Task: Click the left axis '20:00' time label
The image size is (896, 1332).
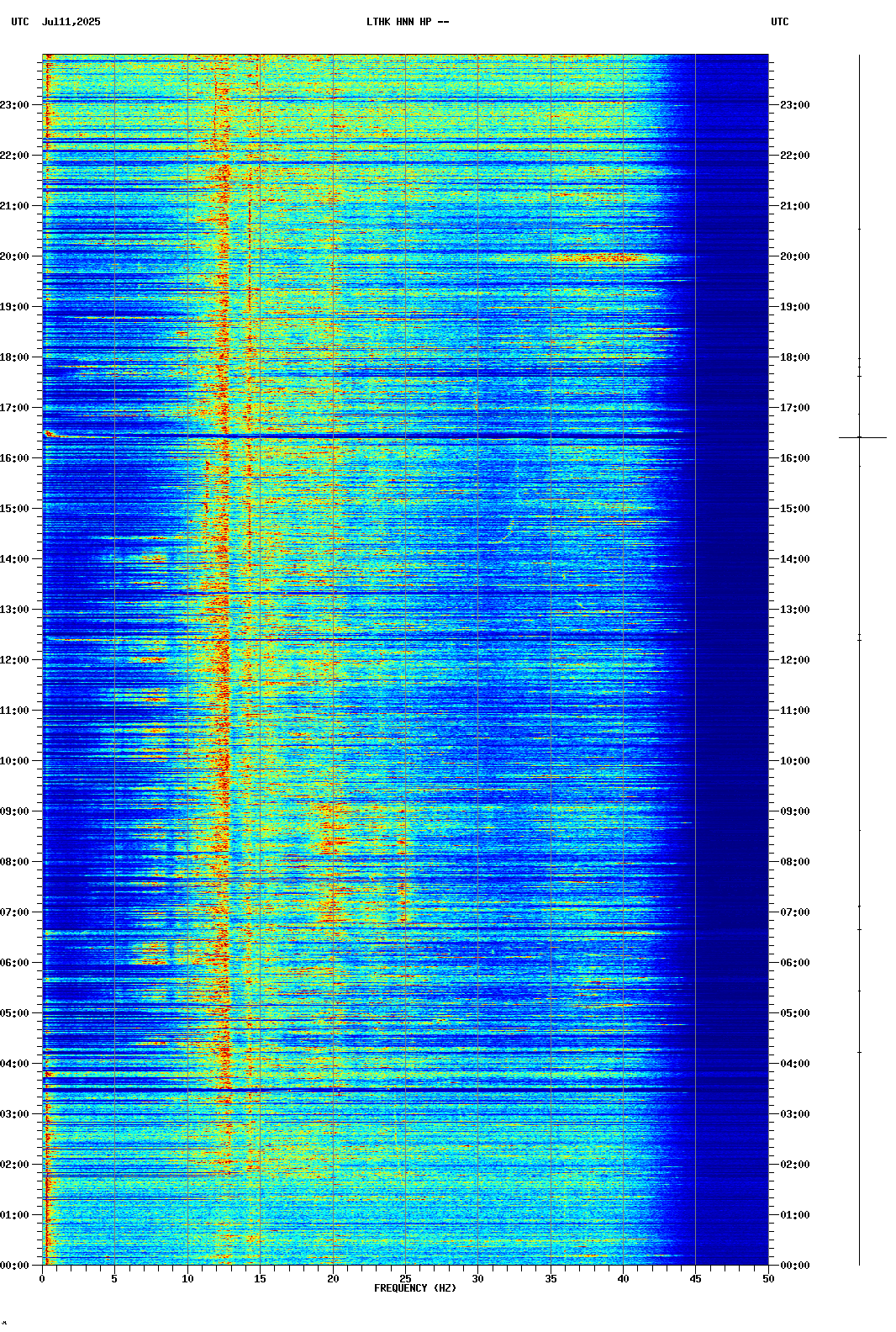Action: (14, 256)
